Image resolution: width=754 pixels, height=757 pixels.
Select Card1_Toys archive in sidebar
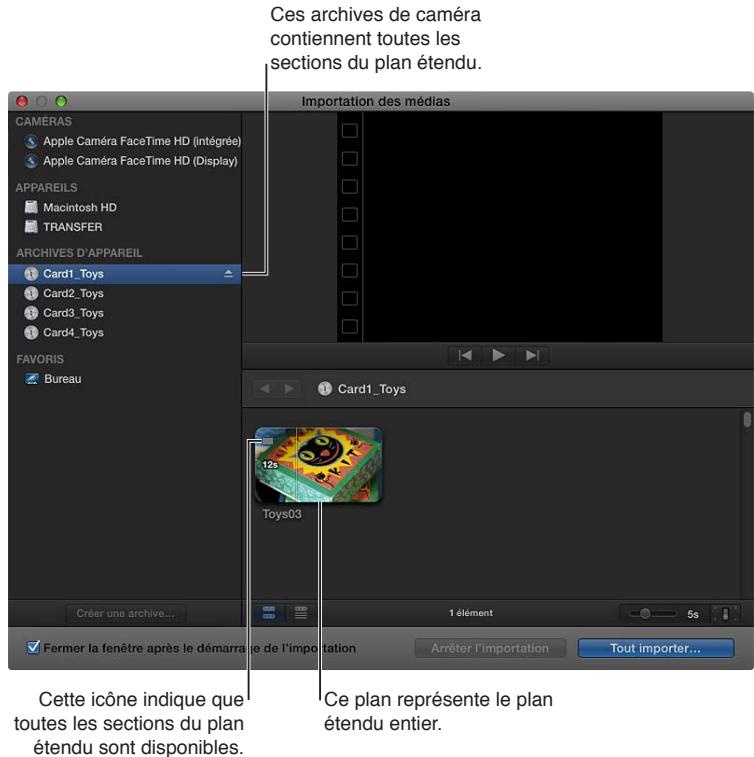125,274
